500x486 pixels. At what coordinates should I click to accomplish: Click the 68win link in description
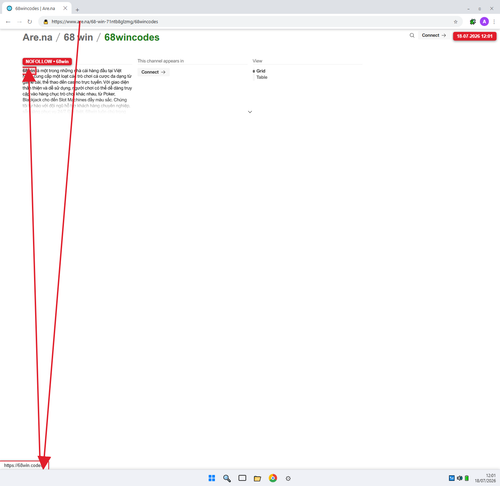(29, 71)
